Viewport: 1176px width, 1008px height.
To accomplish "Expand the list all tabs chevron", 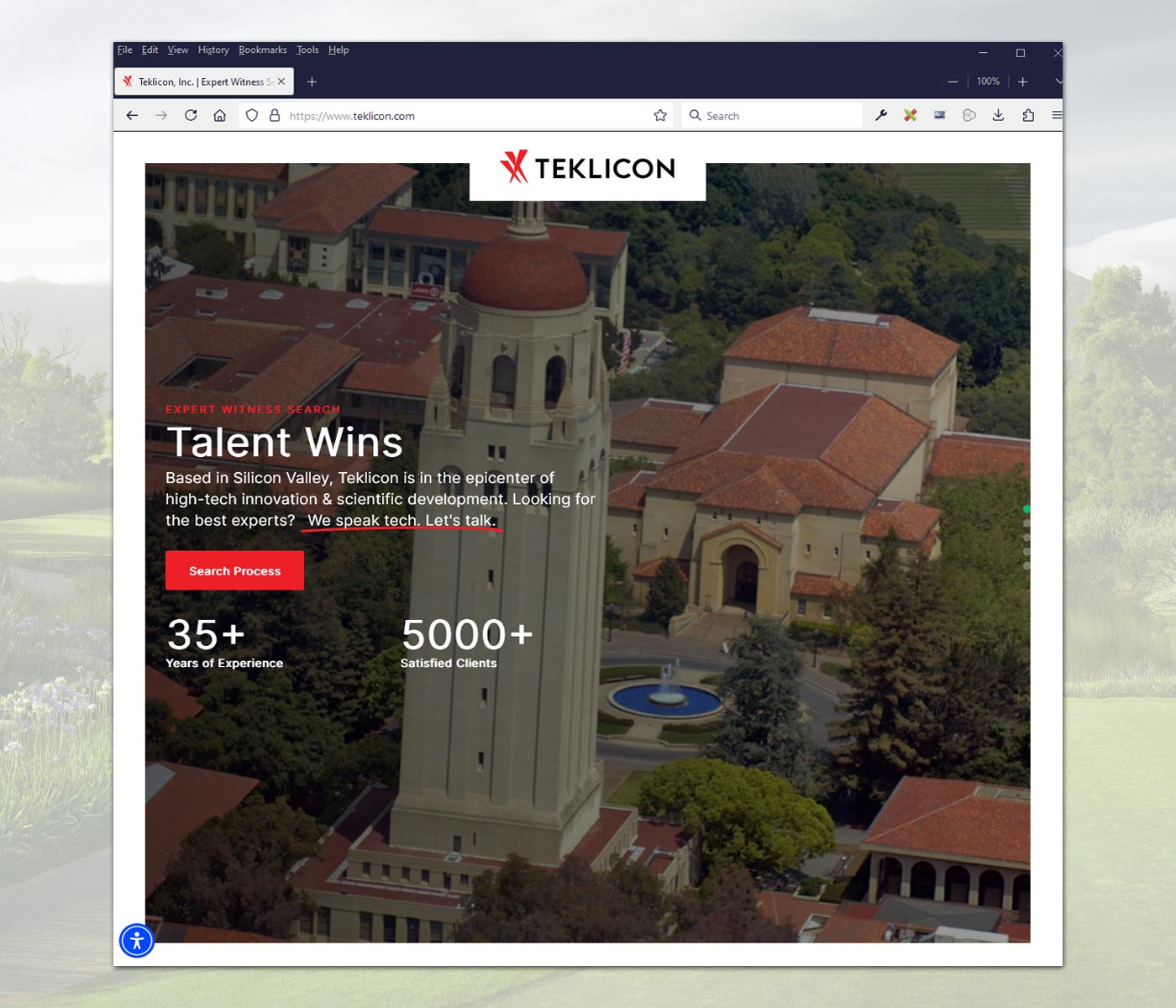I will pos(1058,81).
